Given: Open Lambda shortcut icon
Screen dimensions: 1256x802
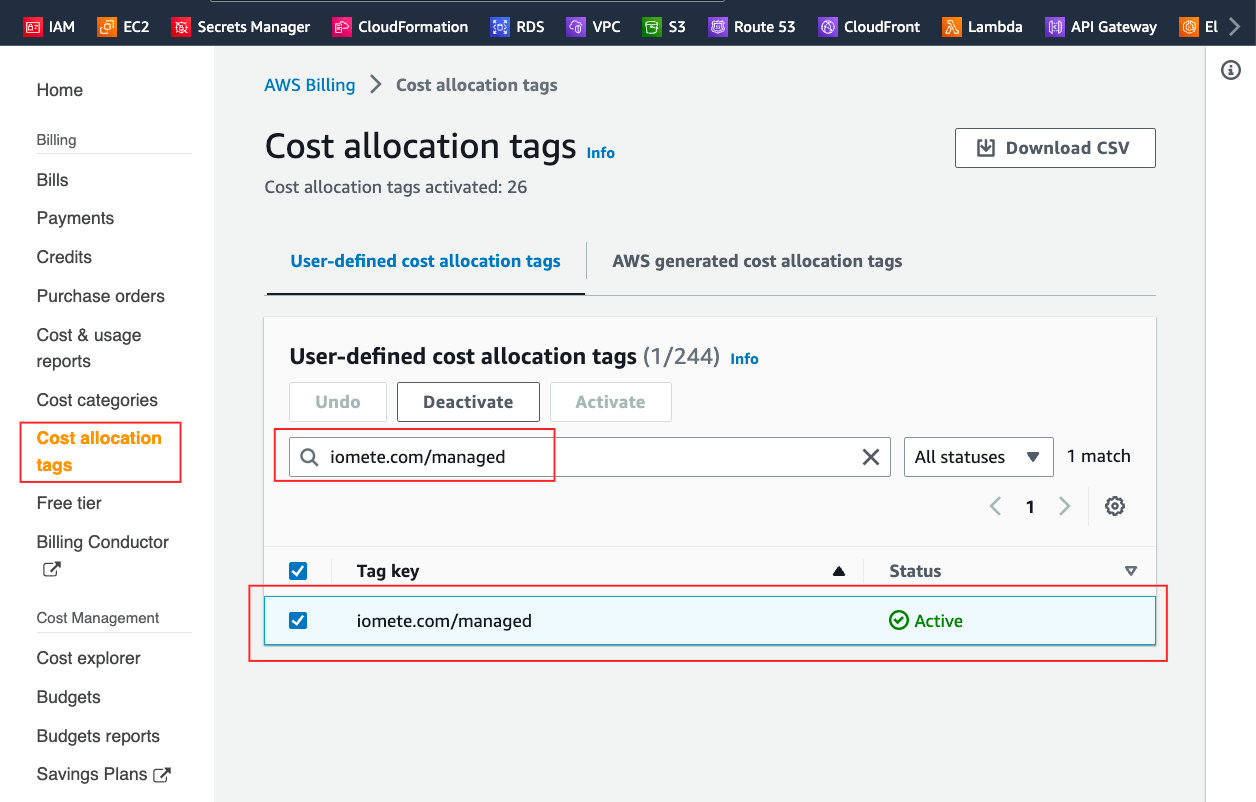Looking at the screenshot, I should pyautogui.click(x=952, y=27).
